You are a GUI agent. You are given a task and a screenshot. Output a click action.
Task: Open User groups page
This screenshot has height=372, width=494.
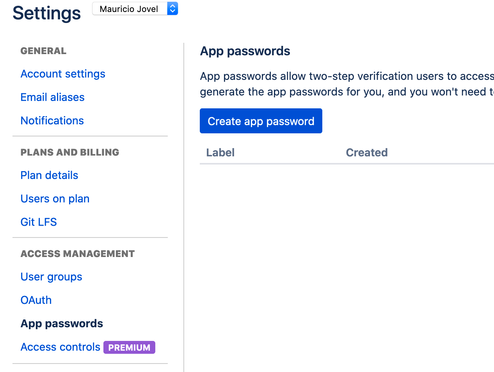(51, 277)
